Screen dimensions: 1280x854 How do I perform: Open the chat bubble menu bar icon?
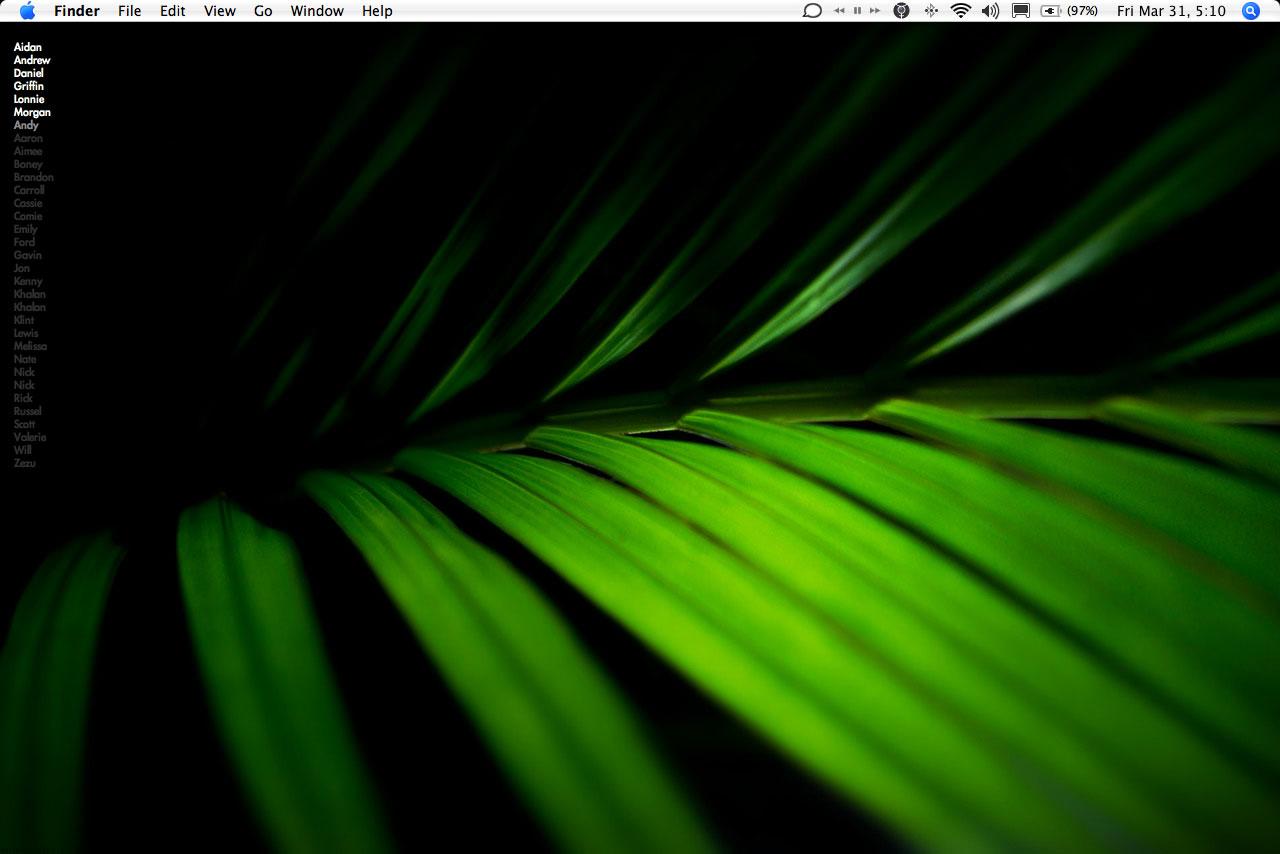tap(812, 11)
